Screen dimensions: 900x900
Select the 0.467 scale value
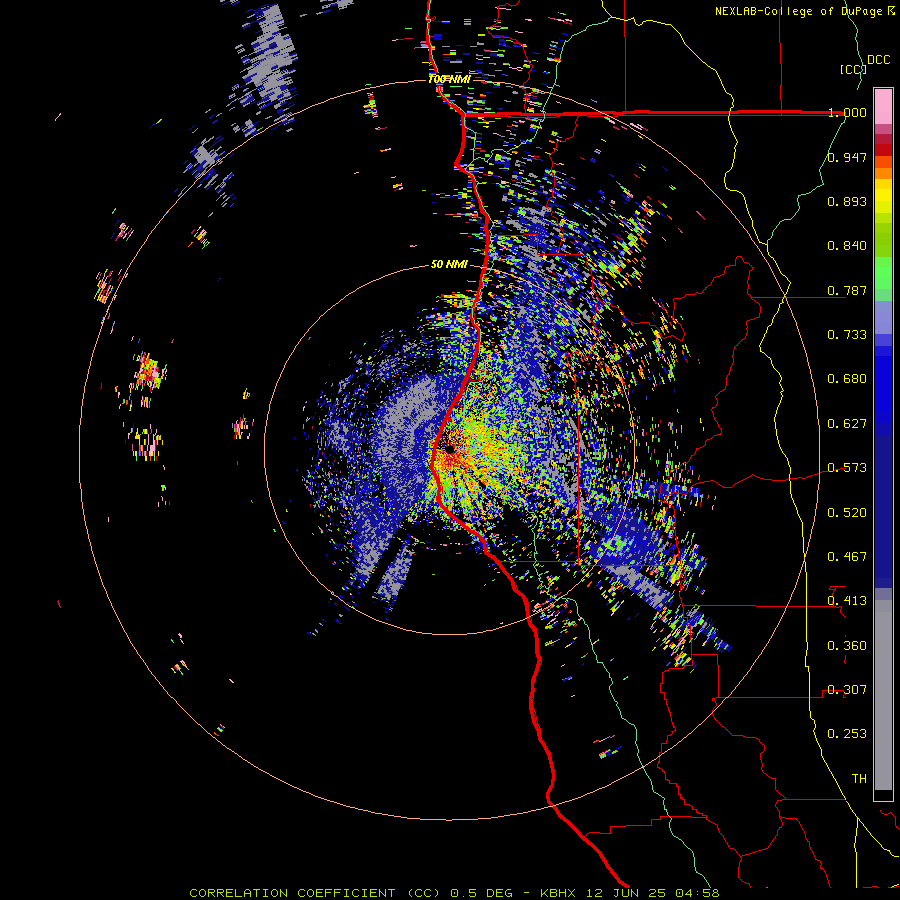pyautogui.click(x=847, y=557)
